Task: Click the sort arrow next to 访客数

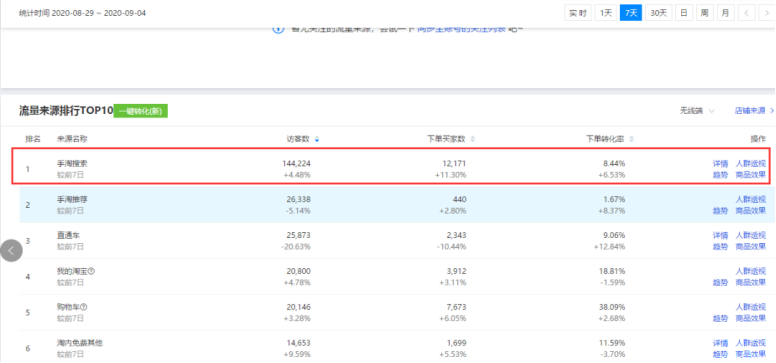Action: (x=317, y=140)
